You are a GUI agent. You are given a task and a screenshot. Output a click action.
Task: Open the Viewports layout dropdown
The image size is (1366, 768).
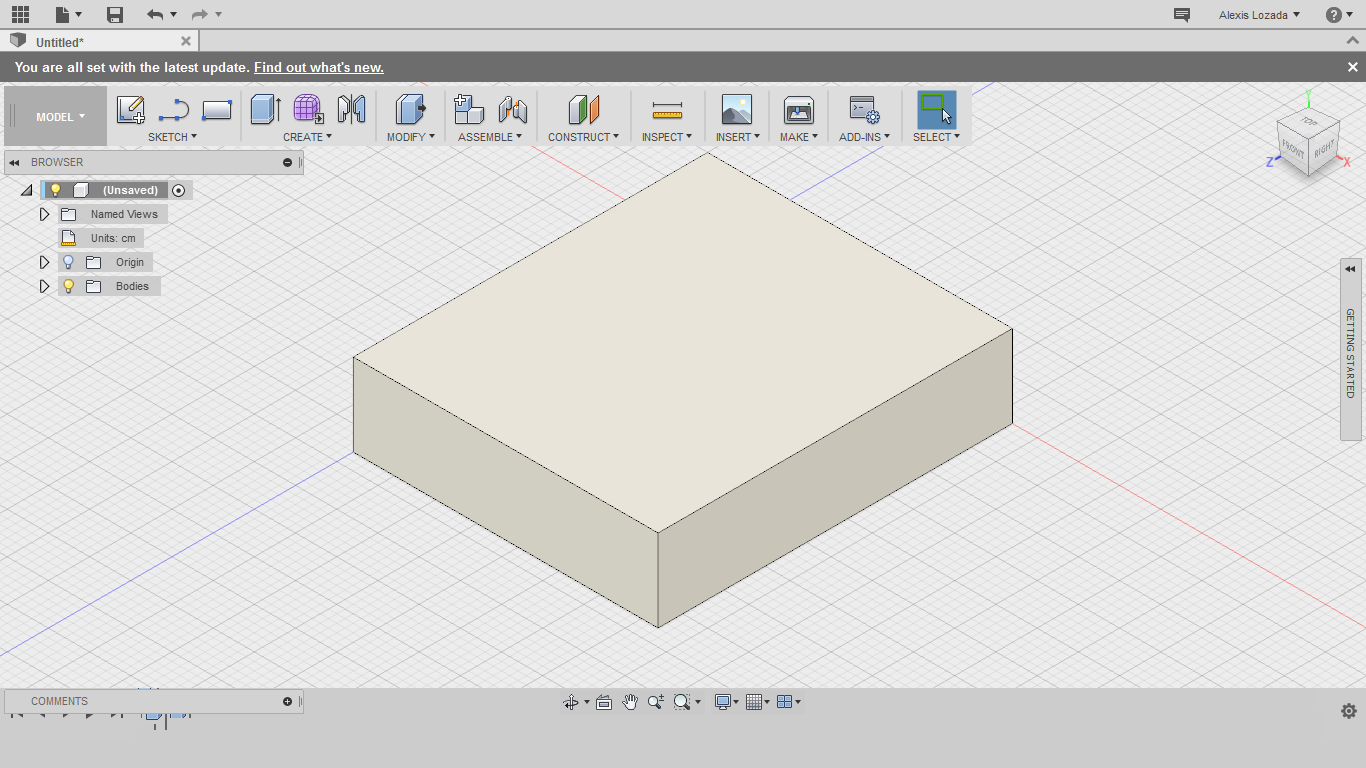click(789, 702)
